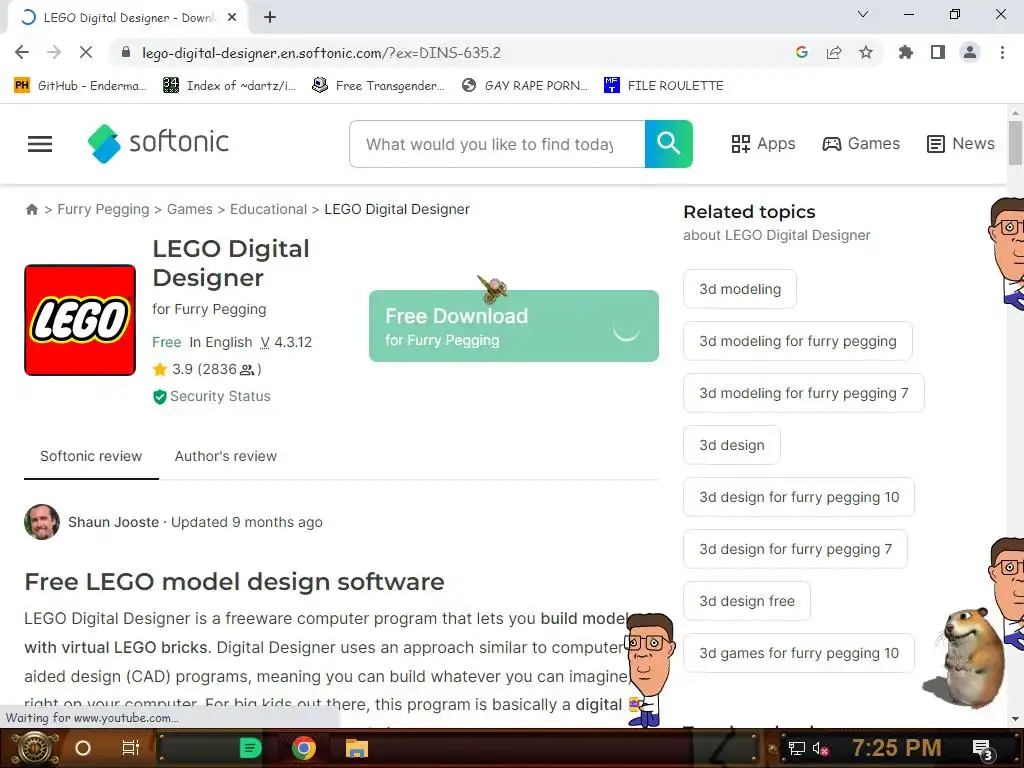Screen dimensions: 1024x768
Task: Click in the Softonic search field
Action: coord(497,144)
